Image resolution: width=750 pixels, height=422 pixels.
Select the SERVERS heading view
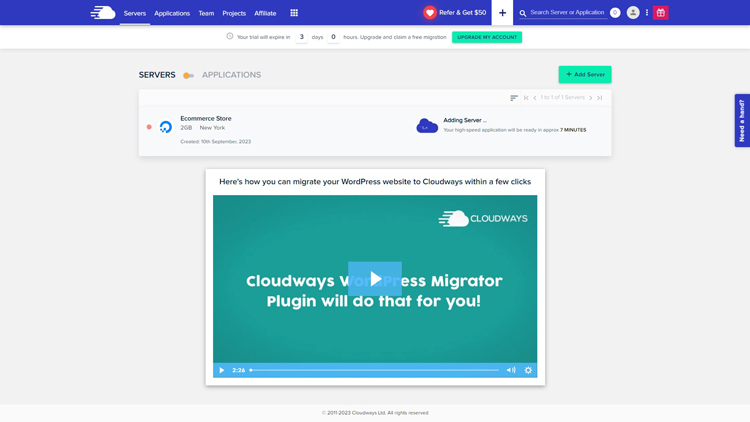tap(157, 75)
